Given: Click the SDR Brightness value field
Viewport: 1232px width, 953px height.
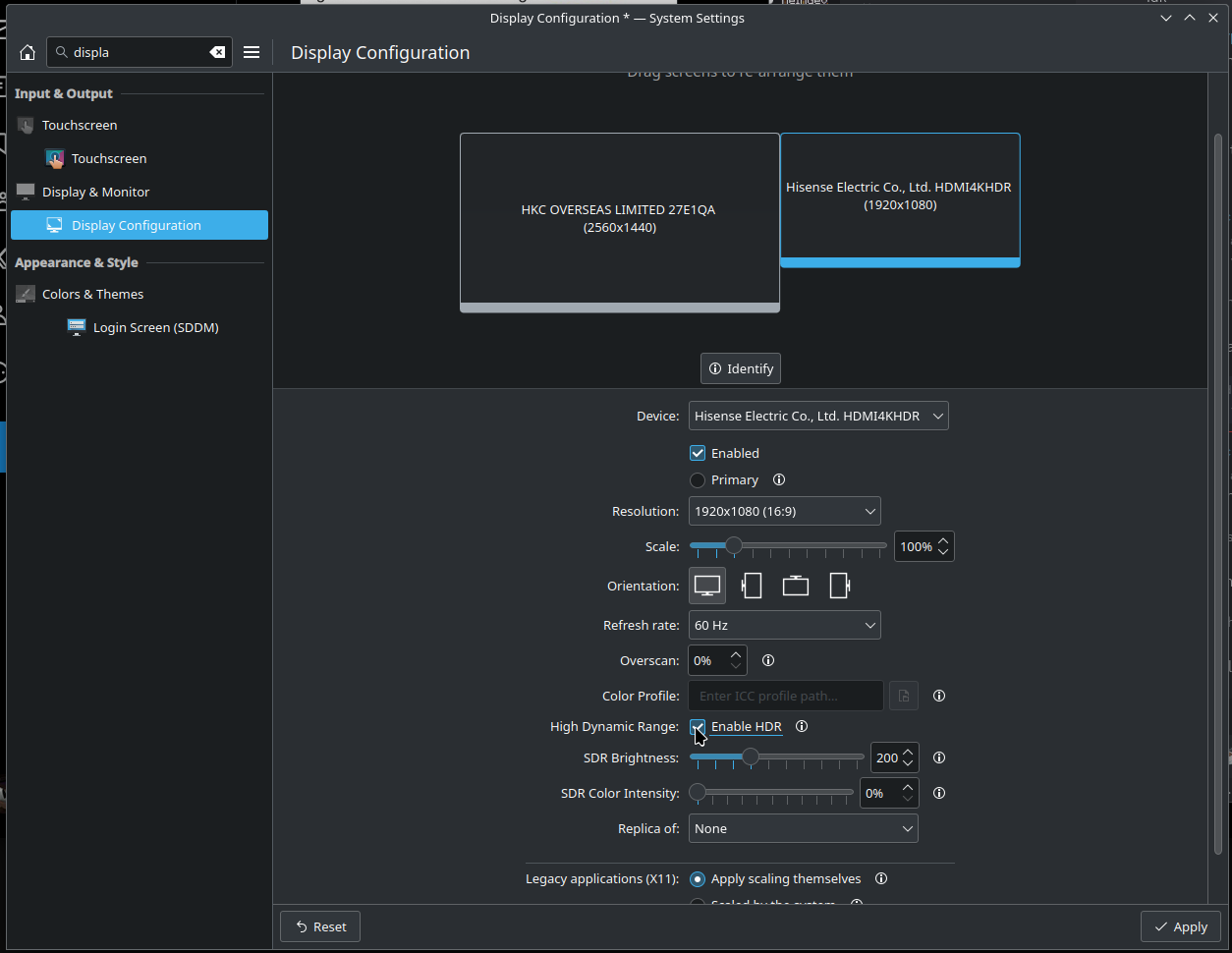Looking at the screenshot, I should 886,757.
